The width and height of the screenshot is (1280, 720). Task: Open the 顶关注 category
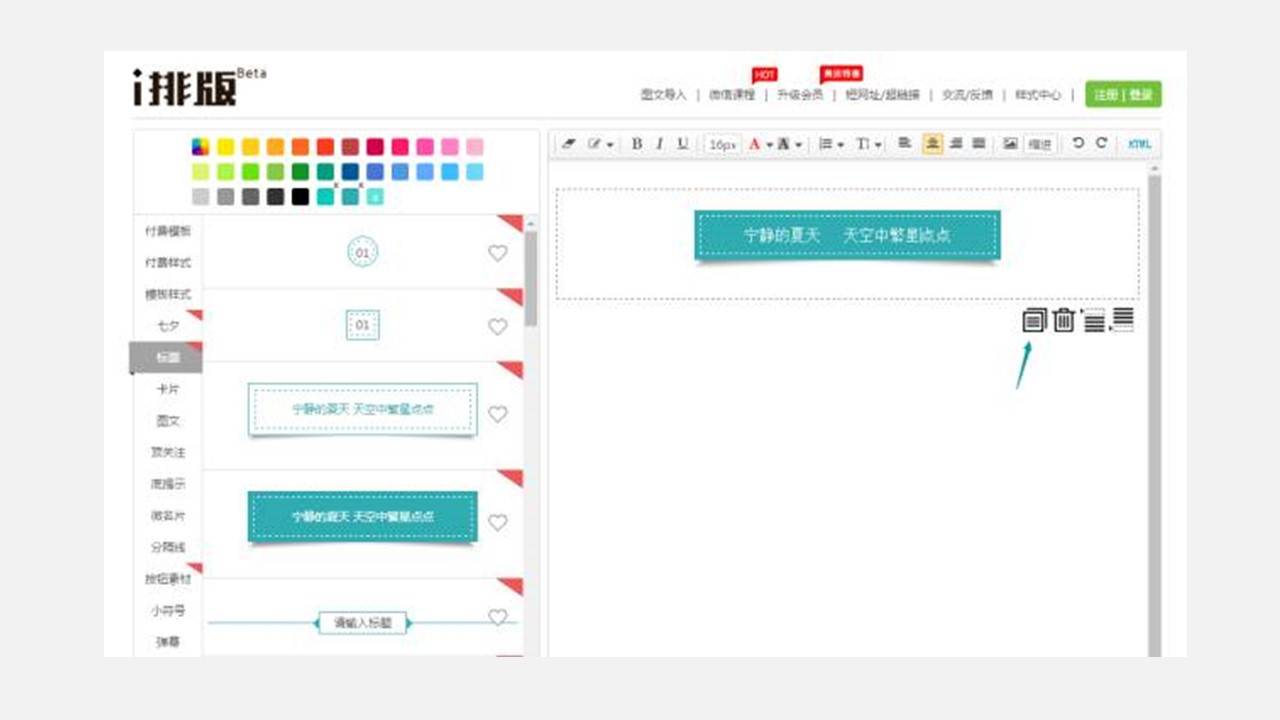click(x=168, y=452)
